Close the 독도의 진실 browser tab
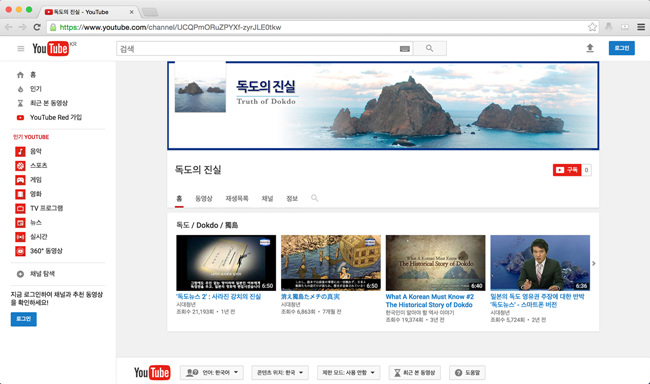Screen dimensions: 650x384 tap(131, 12)
